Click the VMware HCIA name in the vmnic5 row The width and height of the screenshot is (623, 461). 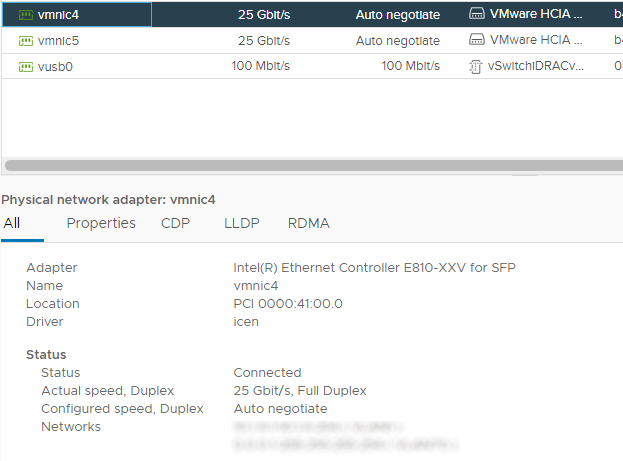[x=536, y=40]
